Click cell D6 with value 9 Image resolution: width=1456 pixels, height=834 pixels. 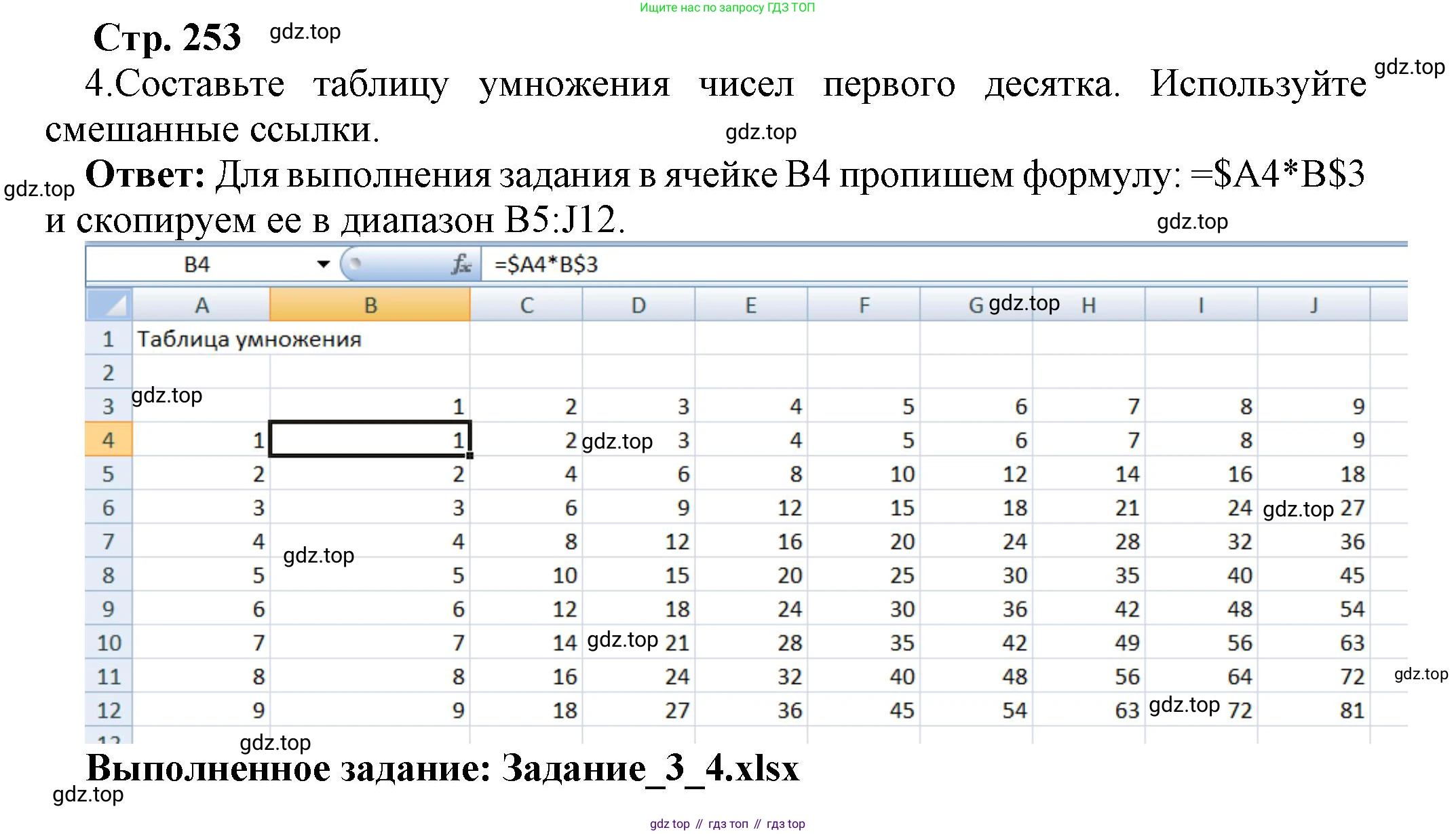tap(638, 508)
